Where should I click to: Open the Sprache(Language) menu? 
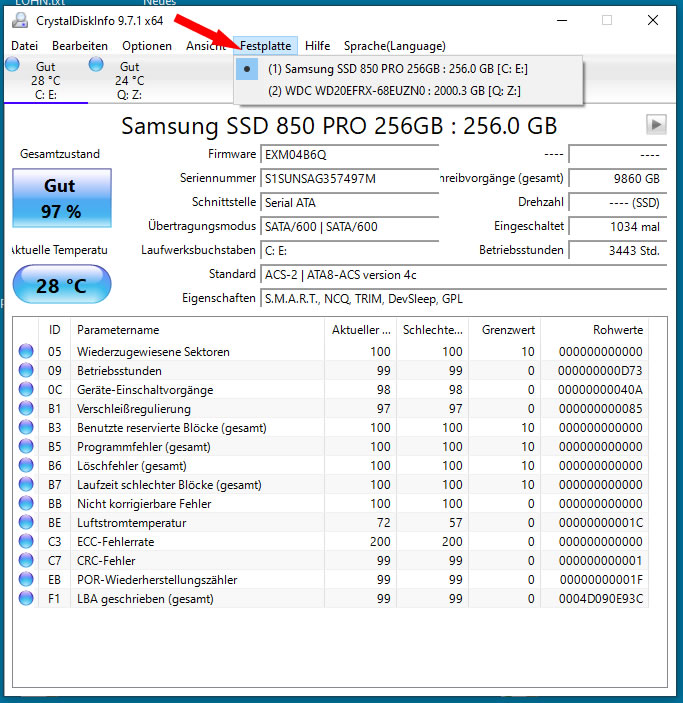pos(394,46)
